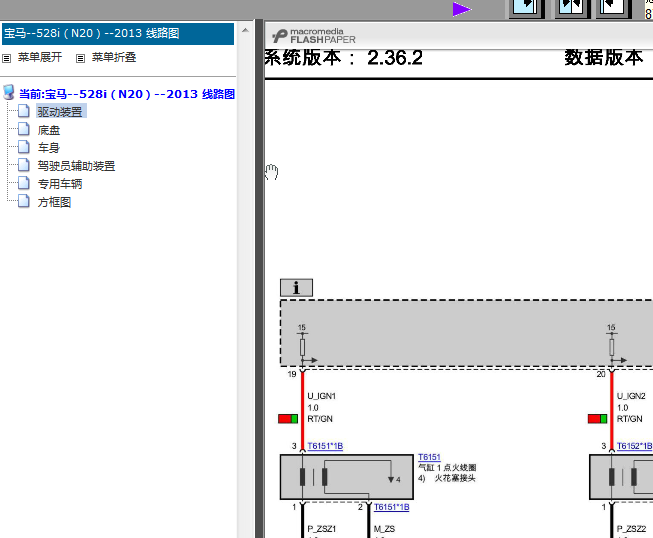Click the fuse symbol above pin 19
The image size is (653, 538).
(303, 347)
